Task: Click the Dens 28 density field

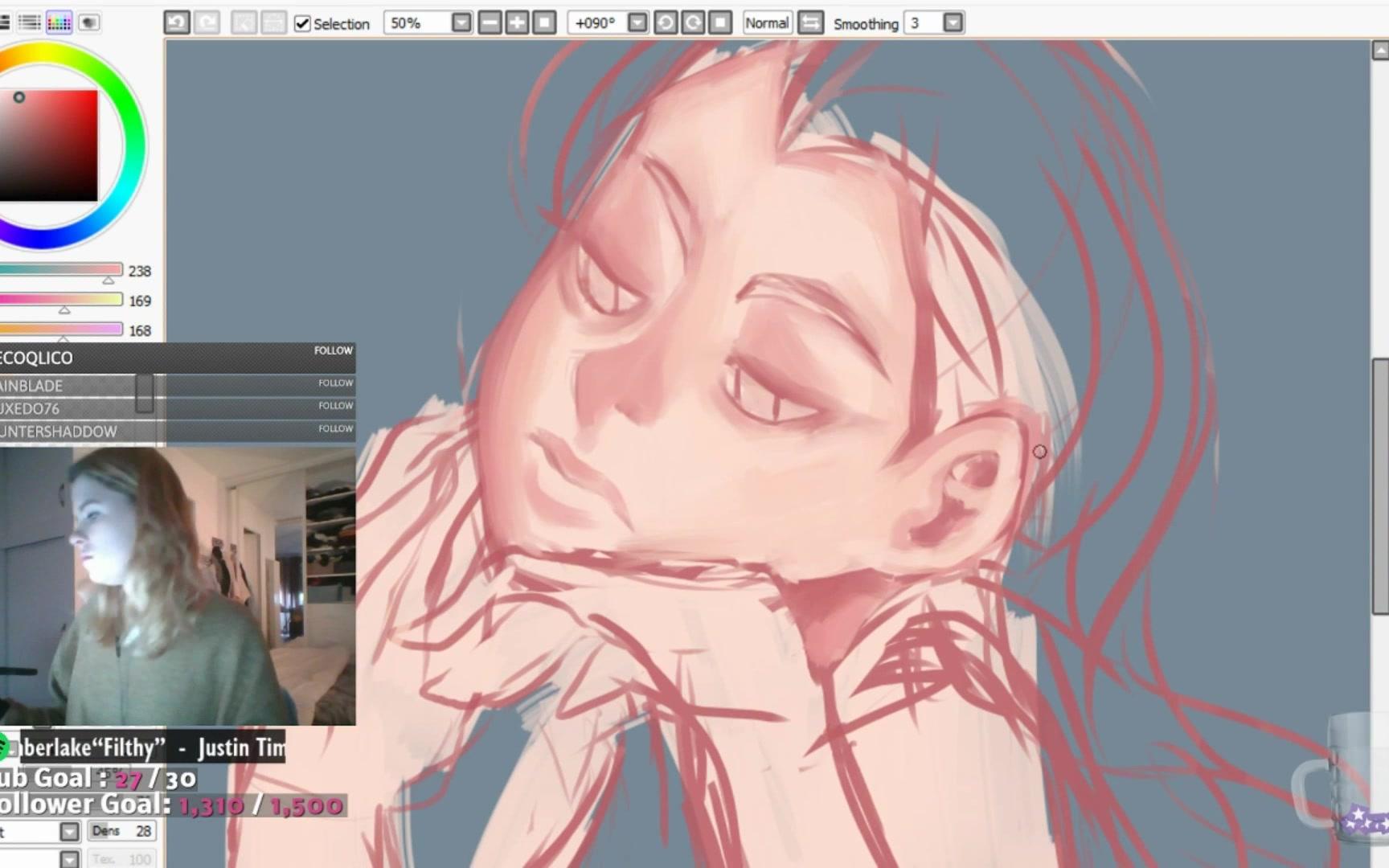Action: (121, 831)
